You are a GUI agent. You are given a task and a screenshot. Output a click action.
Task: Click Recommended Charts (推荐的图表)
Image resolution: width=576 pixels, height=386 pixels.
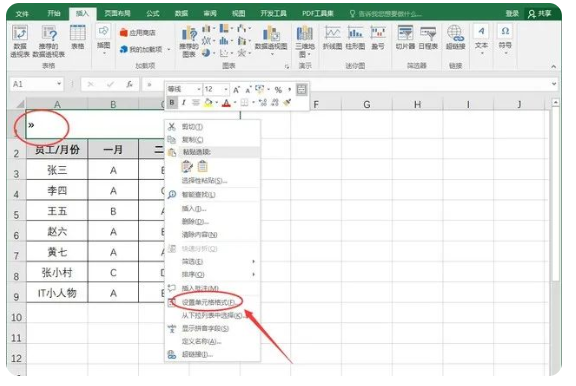click(x=189, y=42)
